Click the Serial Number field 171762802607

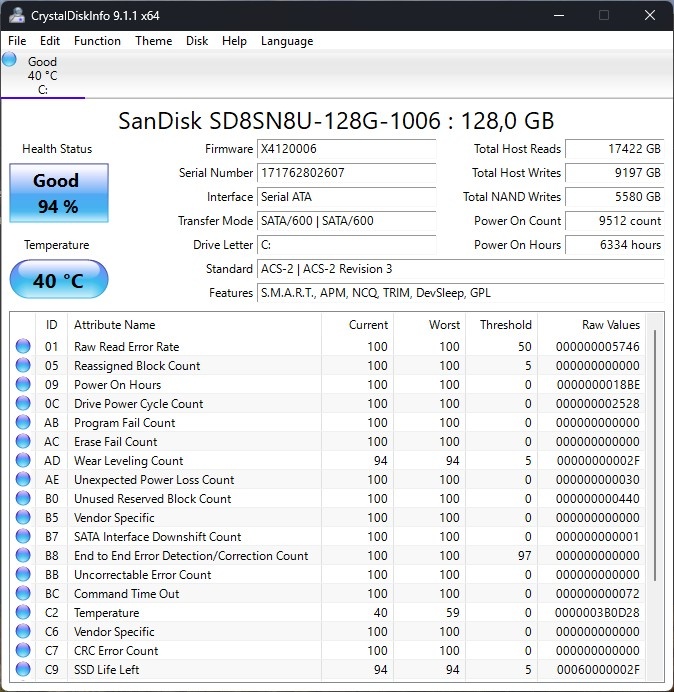coord(346,173)
